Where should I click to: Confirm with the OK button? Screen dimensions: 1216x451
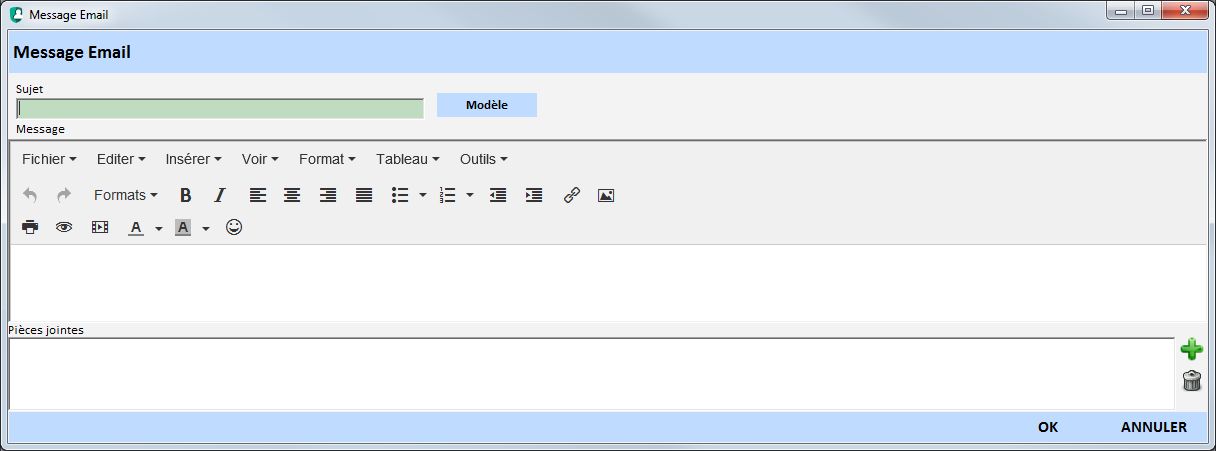(x=1048, y=427)
